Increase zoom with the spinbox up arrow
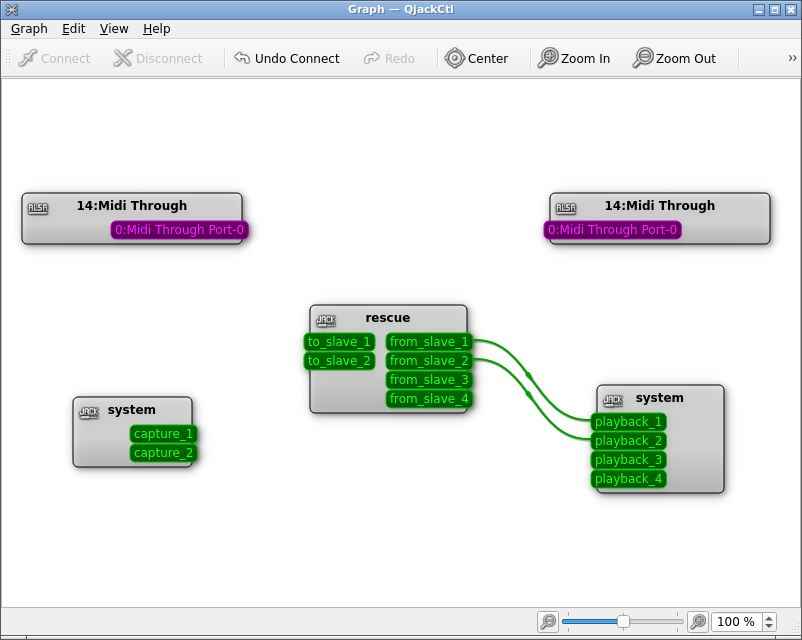This screenshot has height=640, width=802. (769, 617)
